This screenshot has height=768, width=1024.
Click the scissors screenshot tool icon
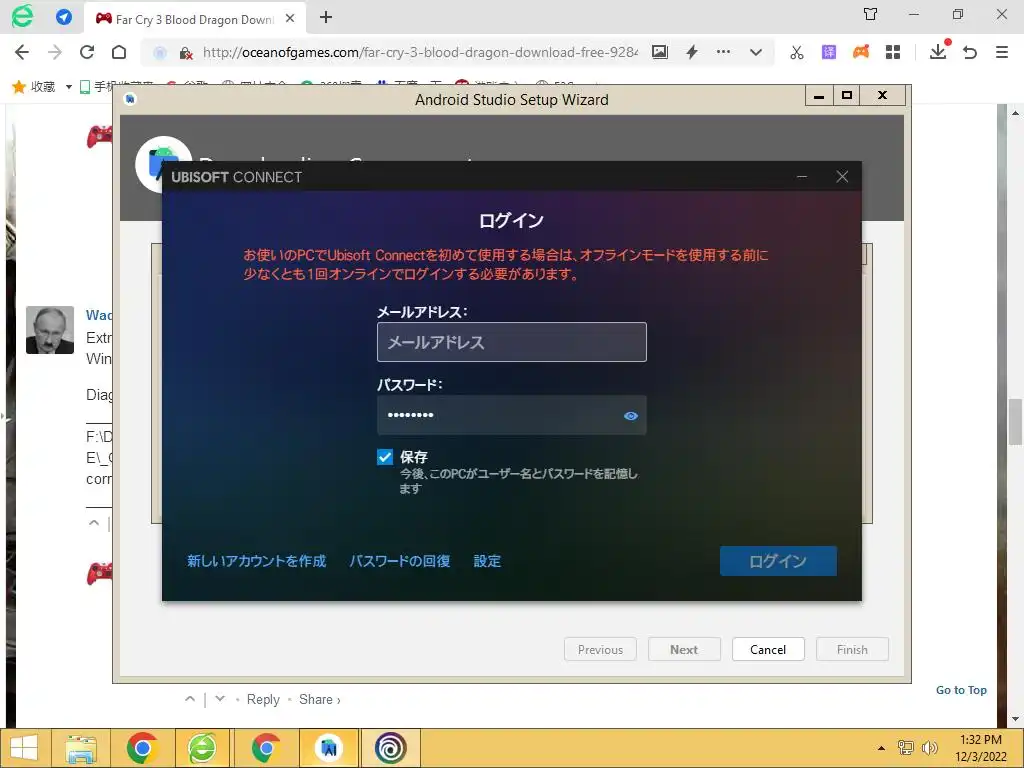tap(797, 52)
